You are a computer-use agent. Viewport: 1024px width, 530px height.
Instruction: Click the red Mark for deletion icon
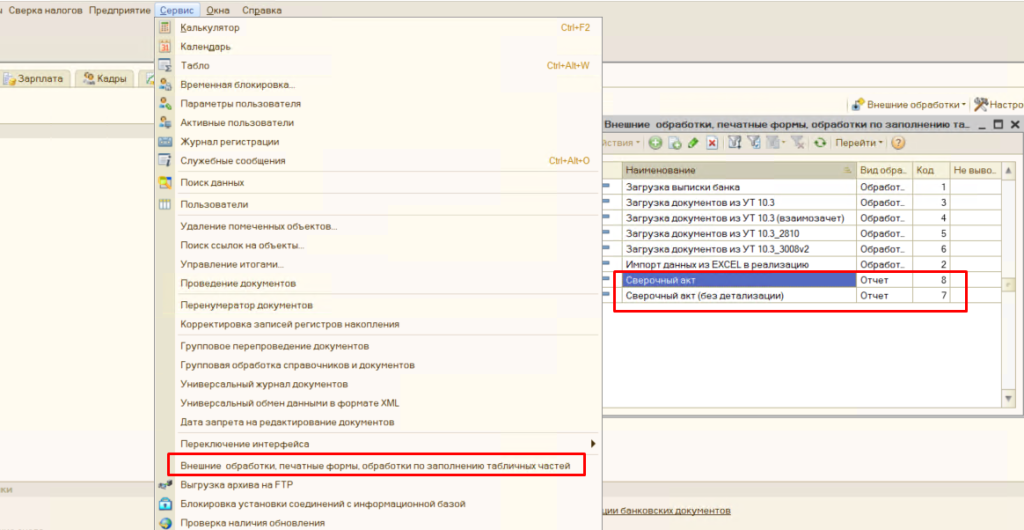[712, 143]
